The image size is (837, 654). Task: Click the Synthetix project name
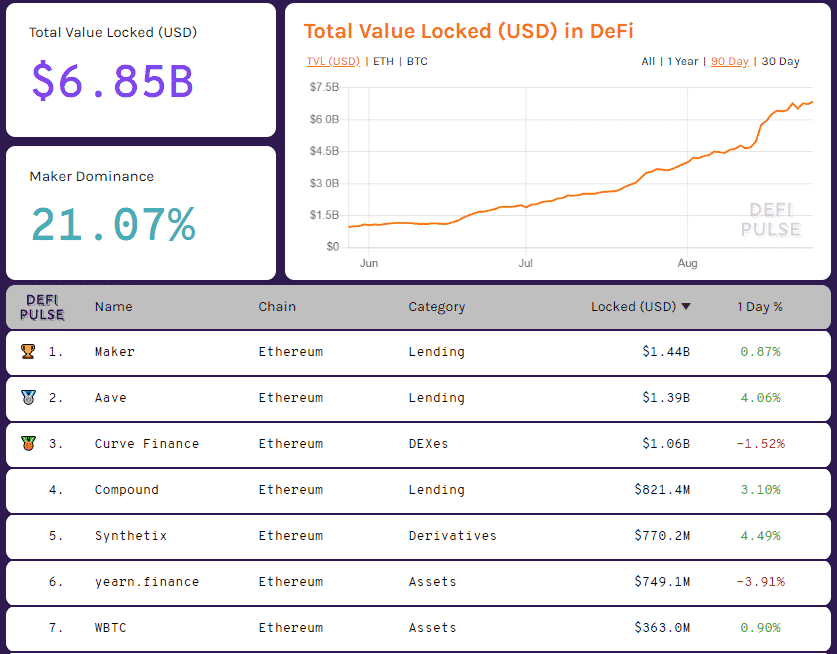pos(131,536)
